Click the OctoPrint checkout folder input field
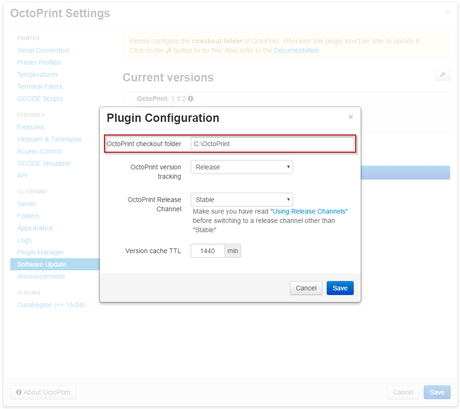The height and width of the screenshot is (409, 460). point(272,144)
